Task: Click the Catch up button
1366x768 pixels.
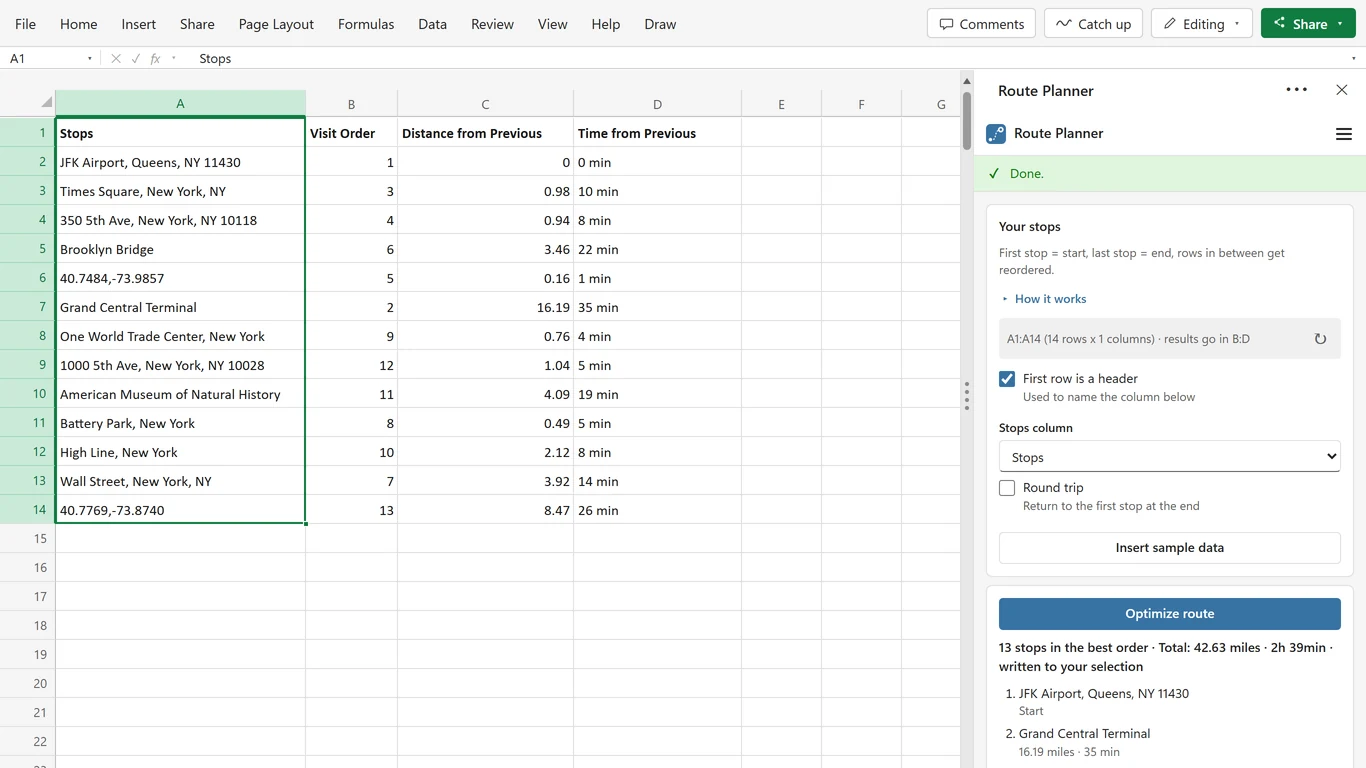Action: pyautogui.click(x=1093, y=24)
